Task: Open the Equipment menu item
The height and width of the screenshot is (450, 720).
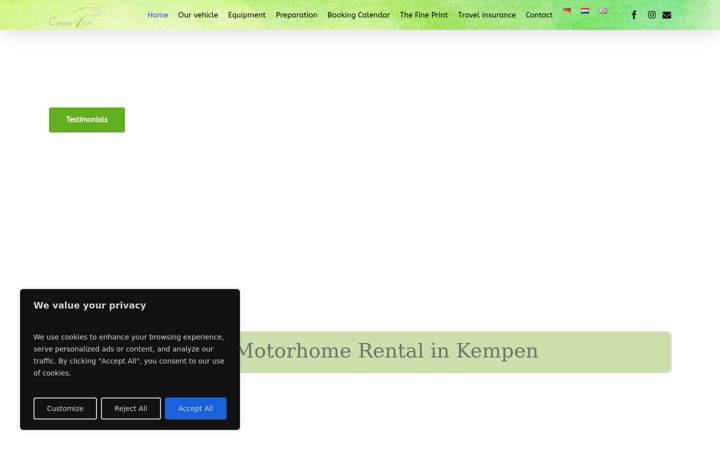Action: [x=247, y=15]
